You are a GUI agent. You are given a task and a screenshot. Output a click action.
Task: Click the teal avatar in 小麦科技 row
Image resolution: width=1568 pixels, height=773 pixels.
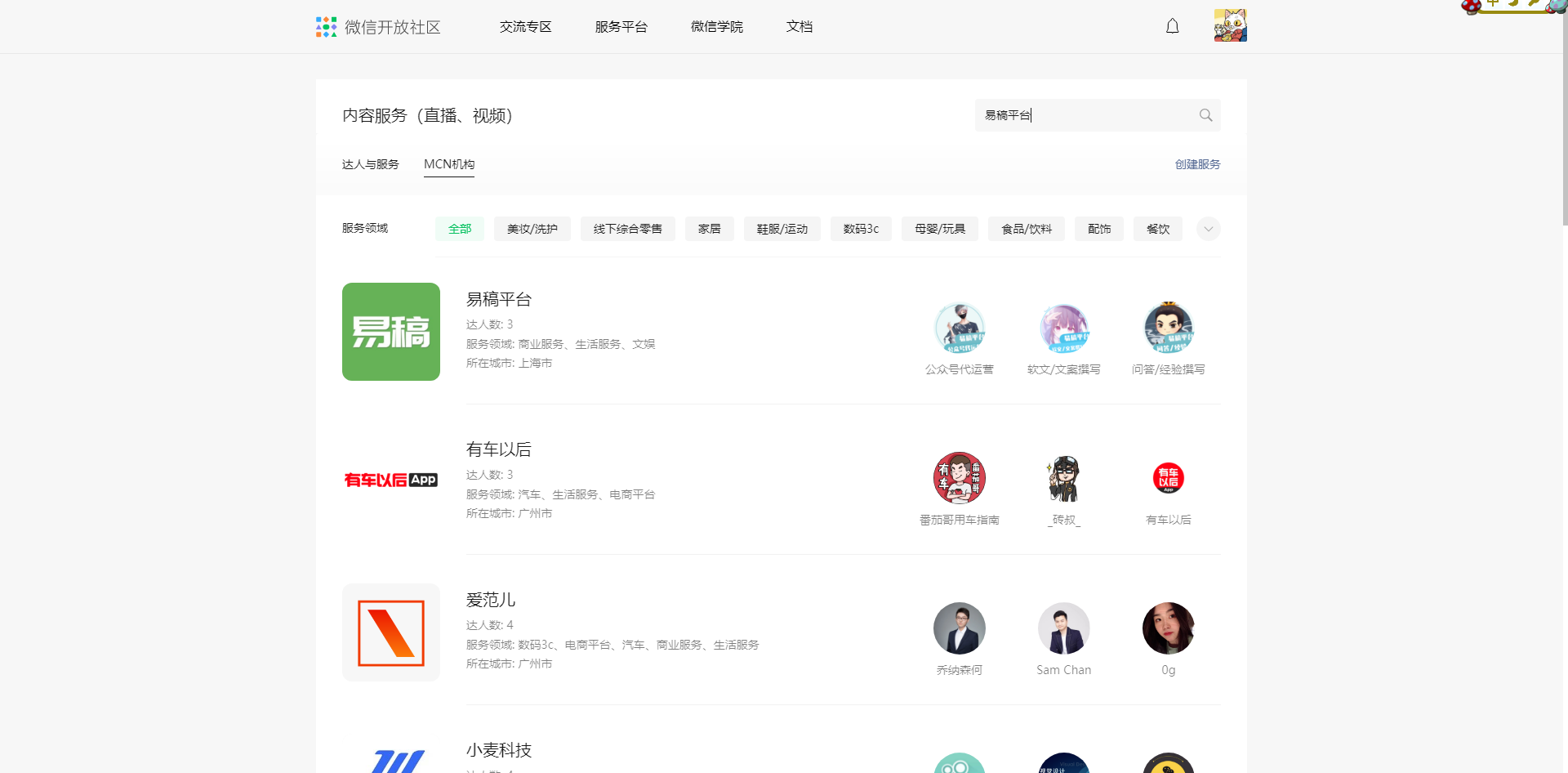[960, 763]
